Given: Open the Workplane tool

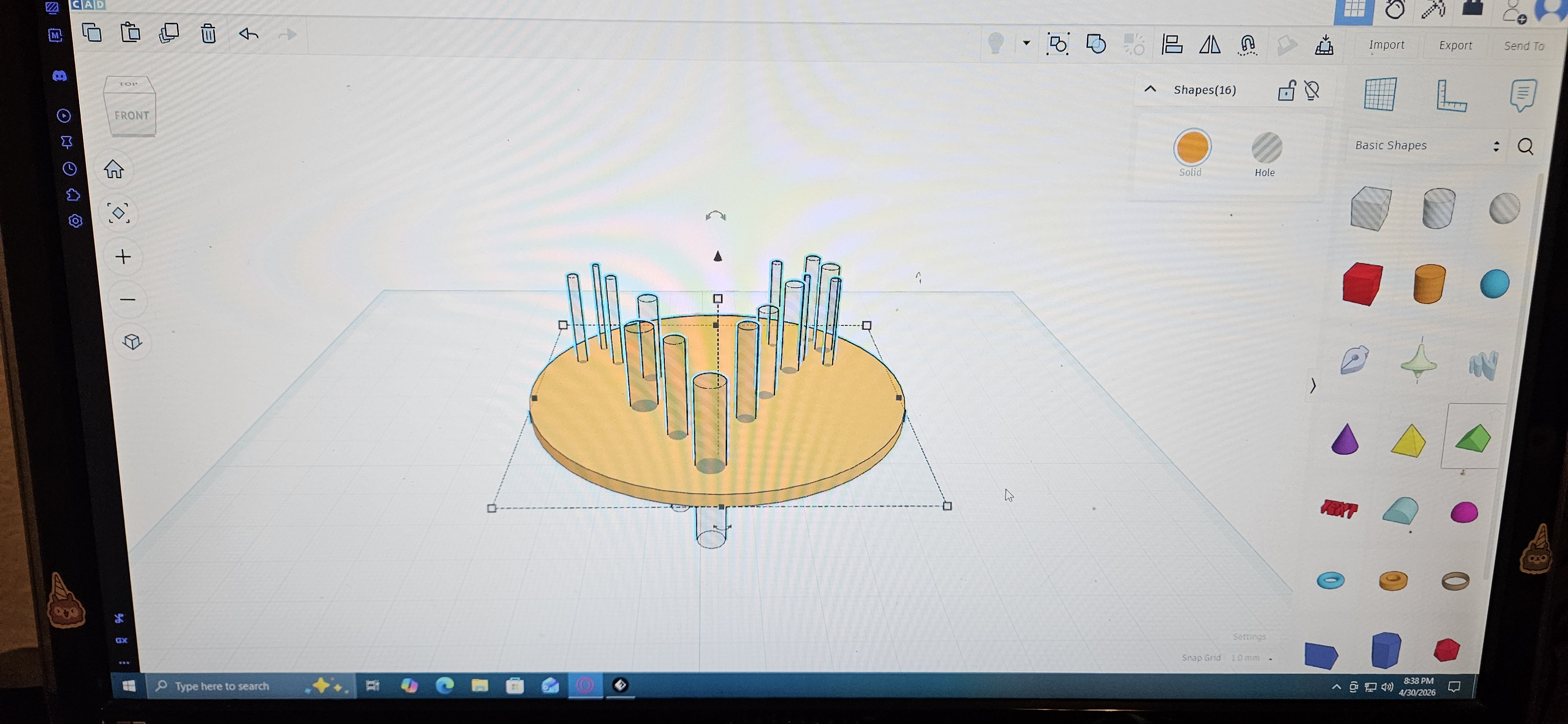Looking at the screenshot, I should 1380,94.
